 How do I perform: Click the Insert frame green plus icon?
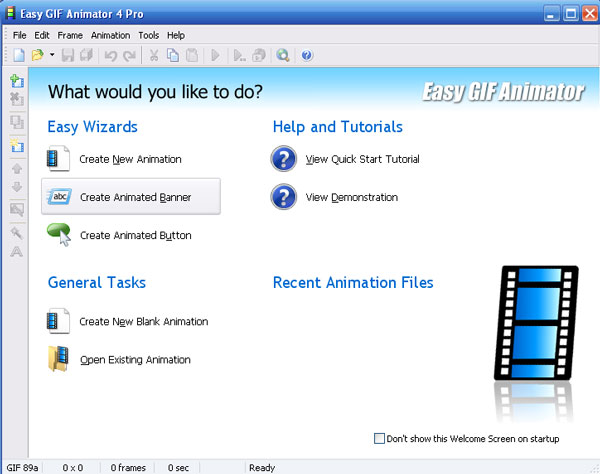coord(17,81)
